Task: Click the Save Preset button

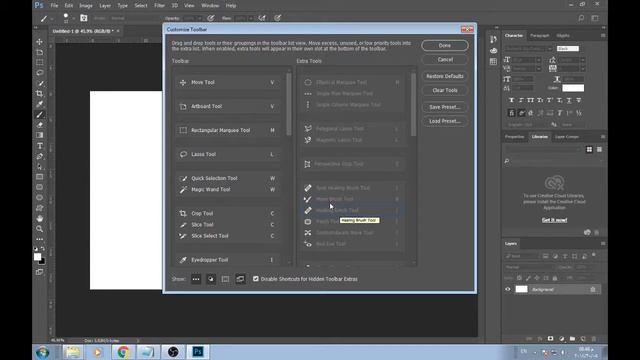Action: 445,107
